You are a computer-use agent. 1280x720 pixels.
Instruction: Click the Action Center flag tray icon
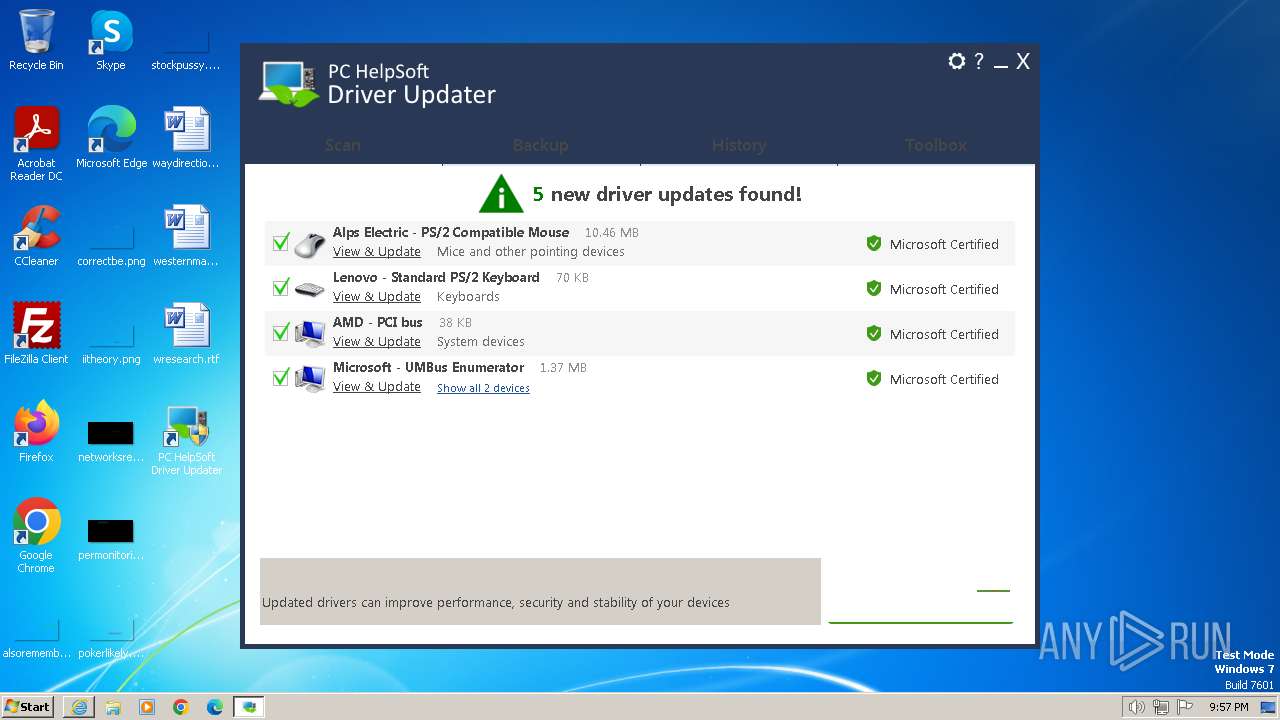point(1185,707)
